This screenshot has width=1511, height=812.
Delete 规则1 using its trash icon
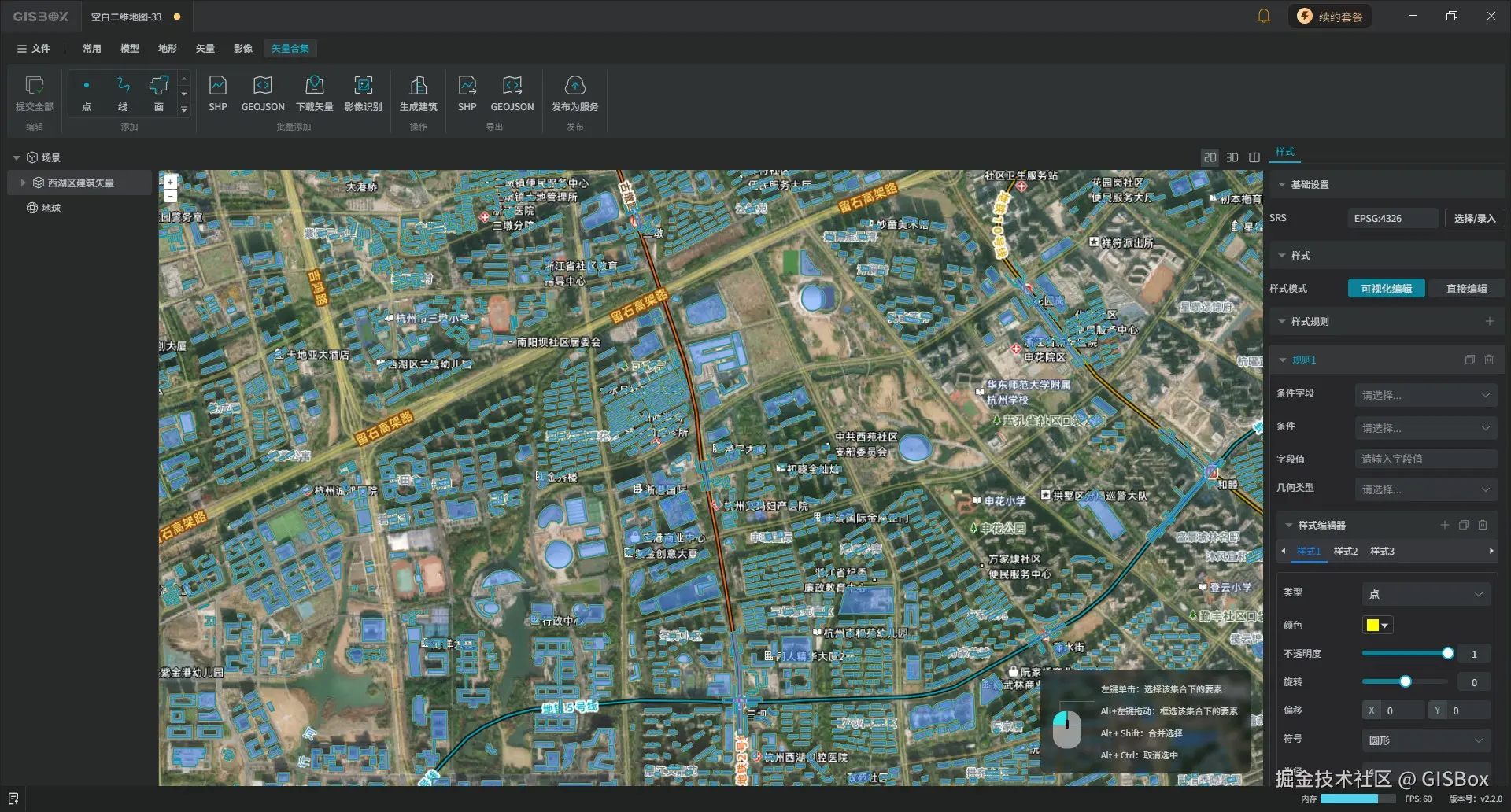click(1489, 360)
